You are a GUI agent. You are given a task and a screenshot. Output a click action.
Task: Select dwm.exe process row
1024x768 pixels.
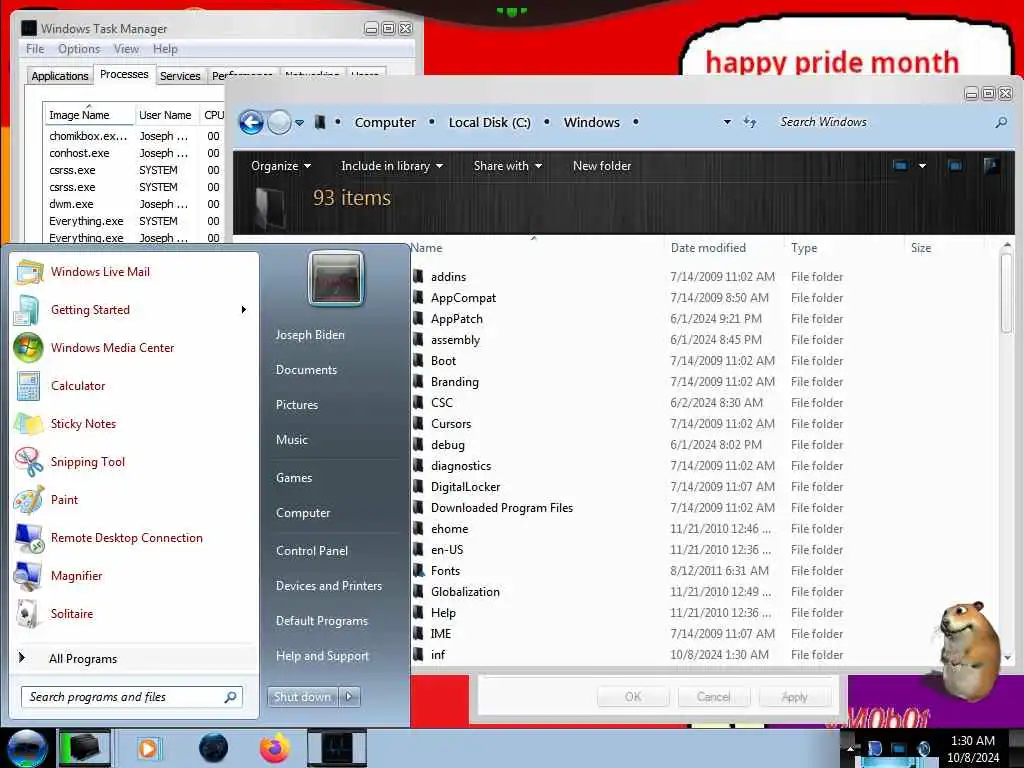(x=134, y=204)
